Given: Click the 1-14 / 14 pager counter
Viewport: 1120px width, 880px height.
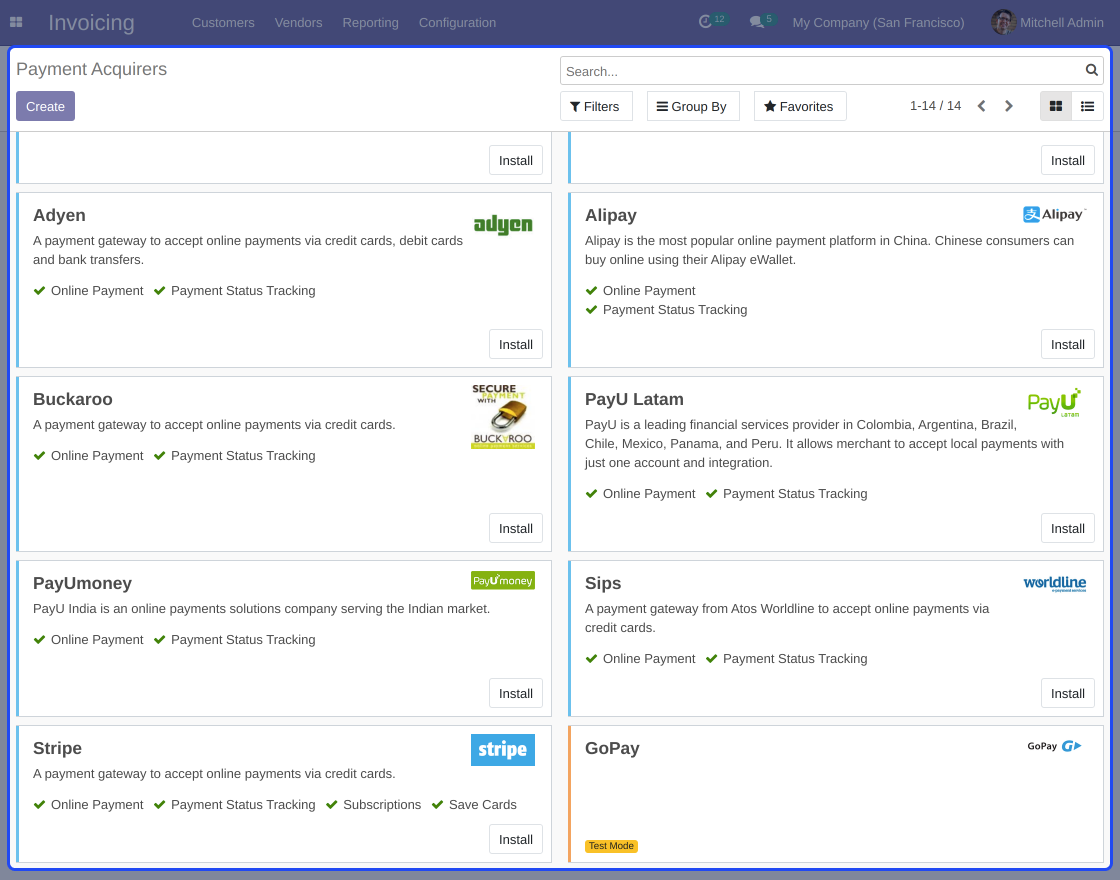Looking at the screenshot, I should [x=935, y=106].
